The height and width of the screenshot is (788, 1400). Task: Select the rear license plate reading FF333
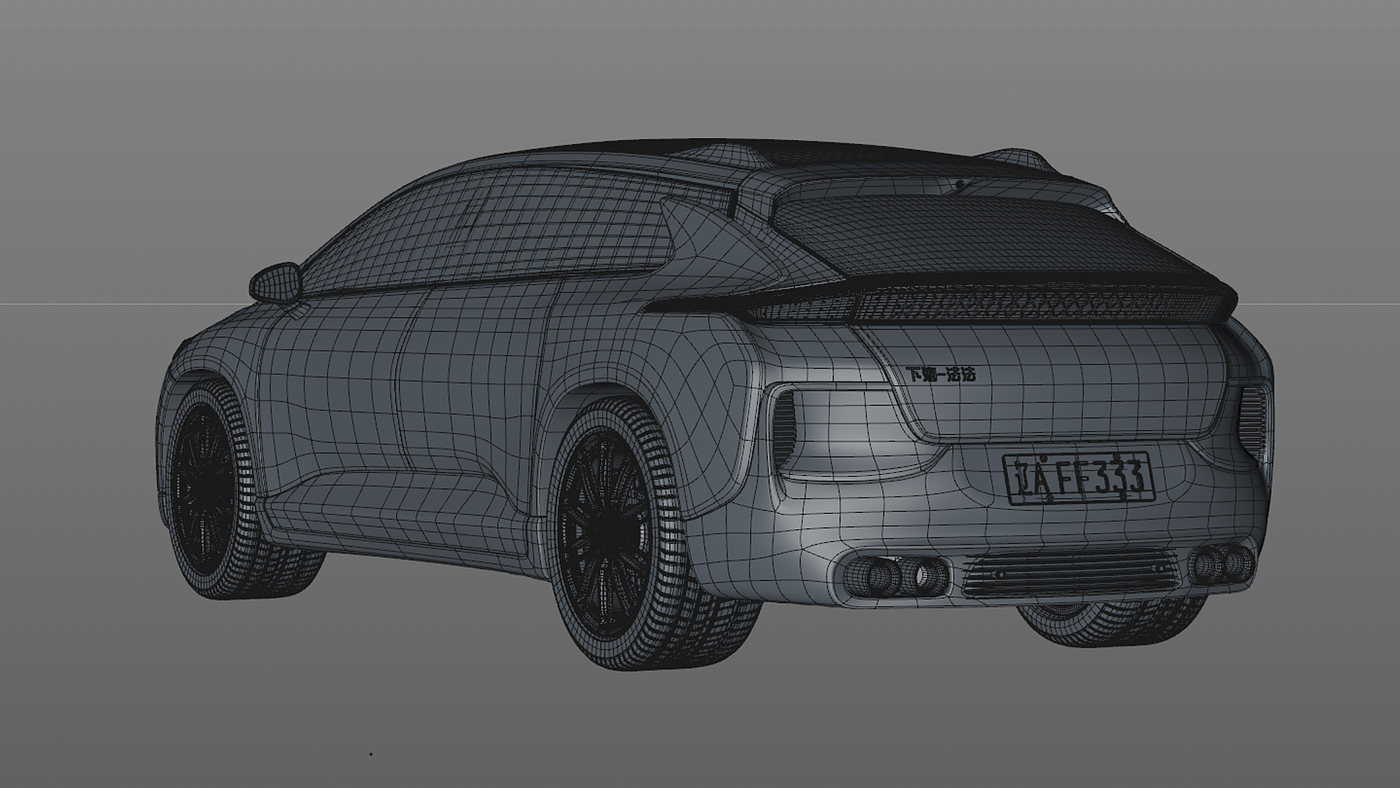[1078, 477]
